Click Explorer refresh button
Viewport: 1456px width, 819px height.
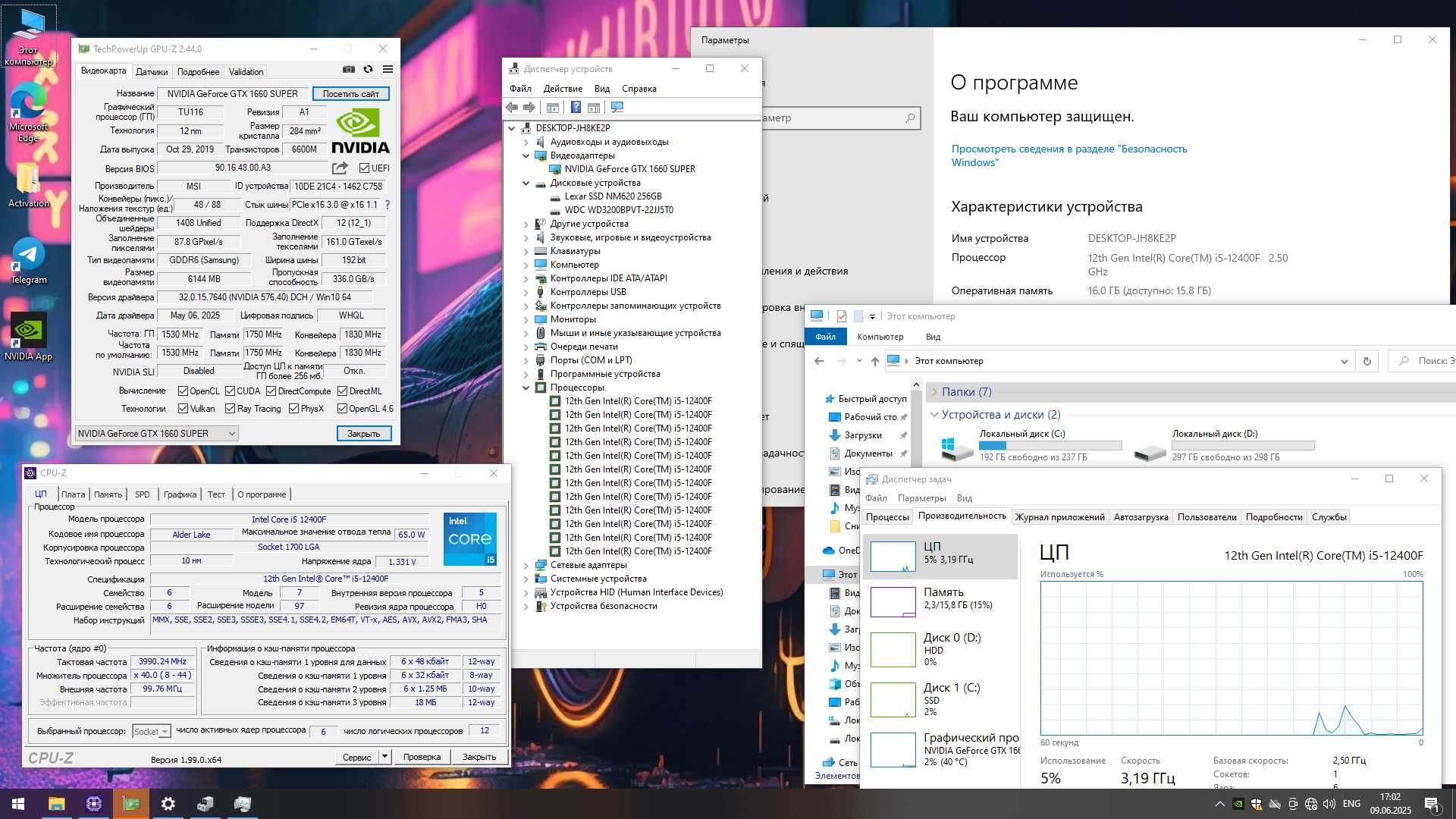tap(1367, 361)
